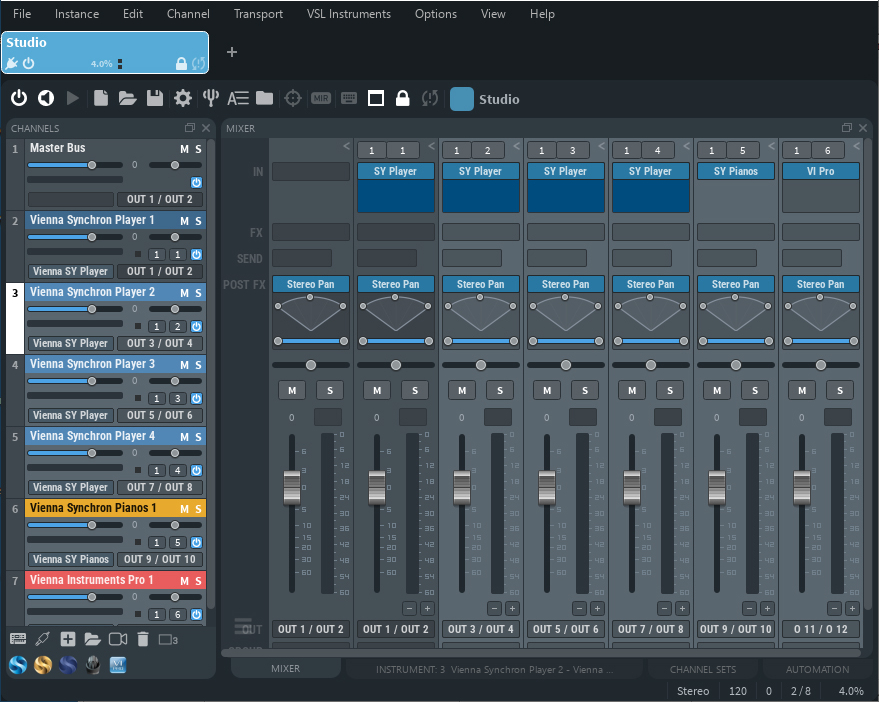Add a channel with the plus icon
The image size is (879, 702).
coord(68,639)
